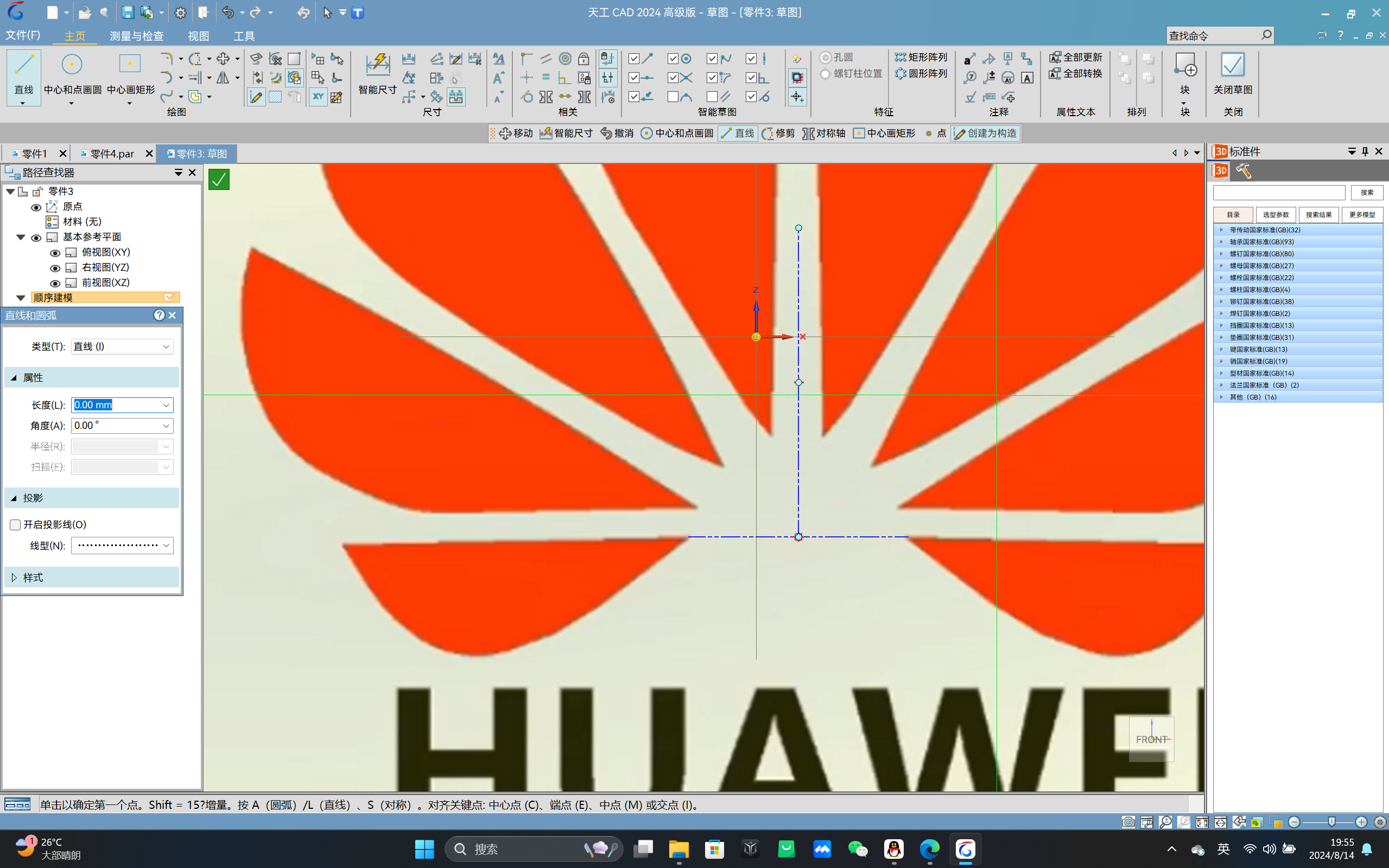This screenshot has height=868, width=1389.
Task: Open File Explorer from the taskbar
Action: (678, 848)
